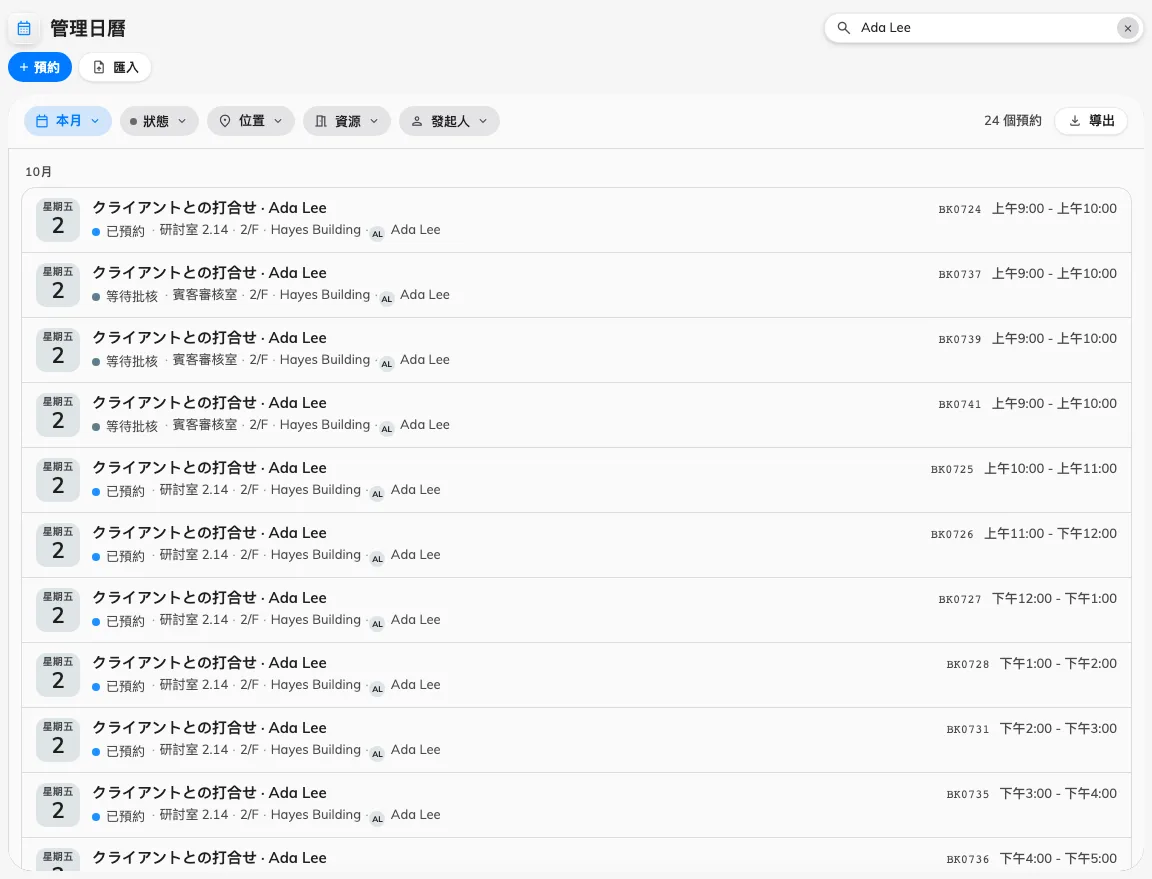Image resolution: width=1152 pixels, height=879 pixels.
Task: Click the 已預約 status dot in BK0724 row
Action: click(96, 232)
